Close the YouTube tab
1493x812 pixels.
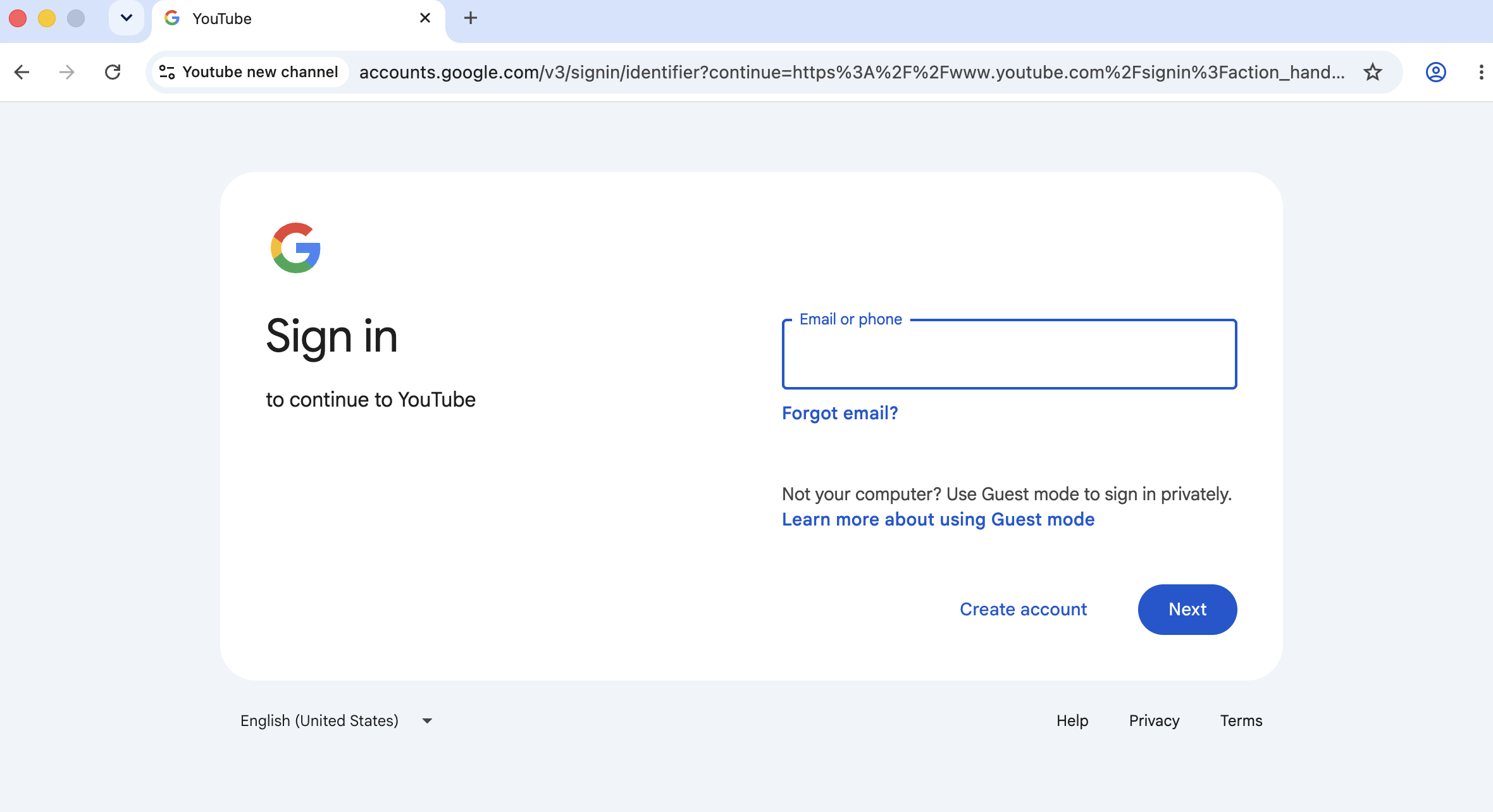425,18
